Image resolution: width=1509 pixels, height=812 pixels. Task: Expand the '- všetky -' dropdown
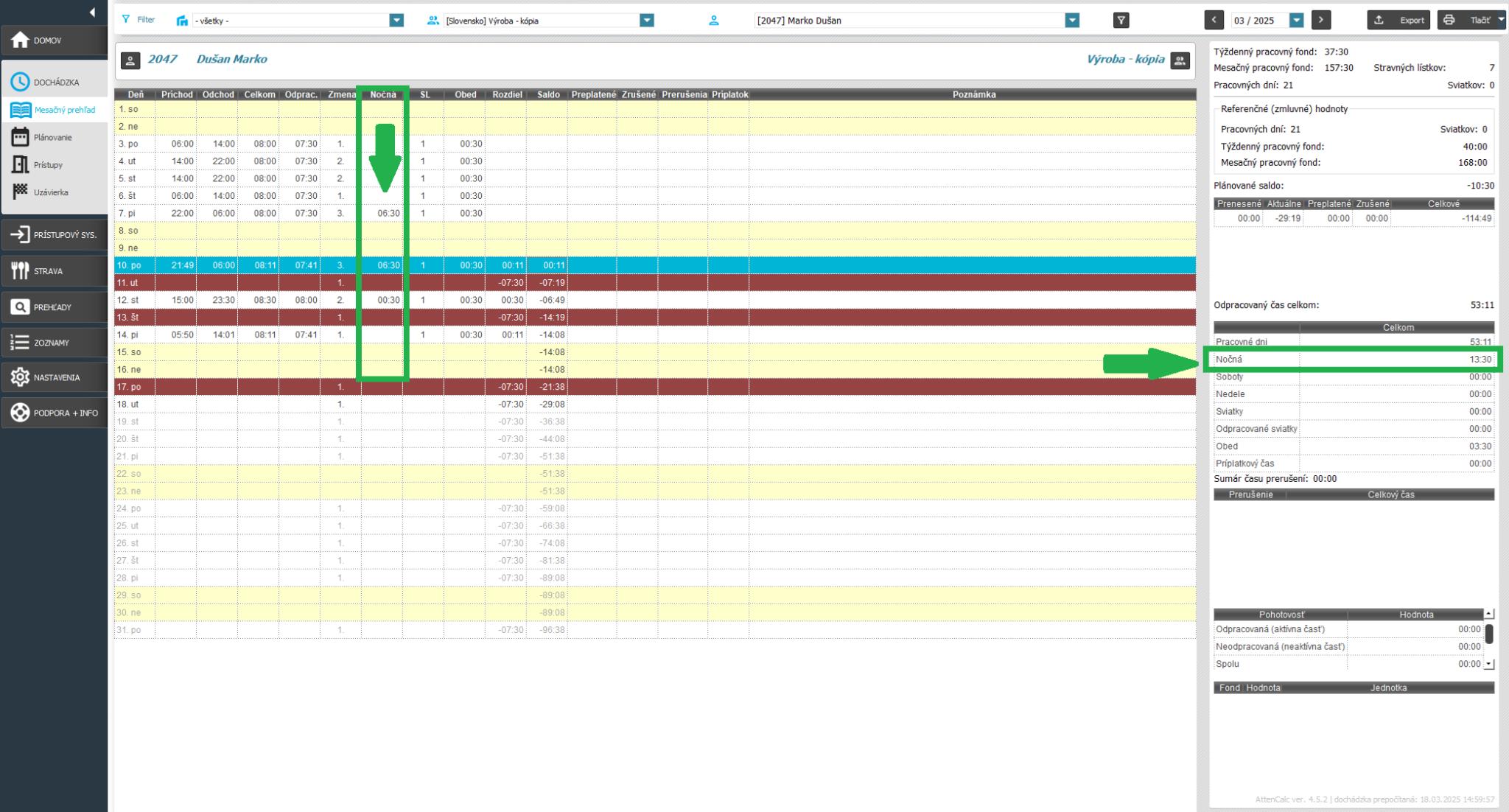click(x=396, y=21)
